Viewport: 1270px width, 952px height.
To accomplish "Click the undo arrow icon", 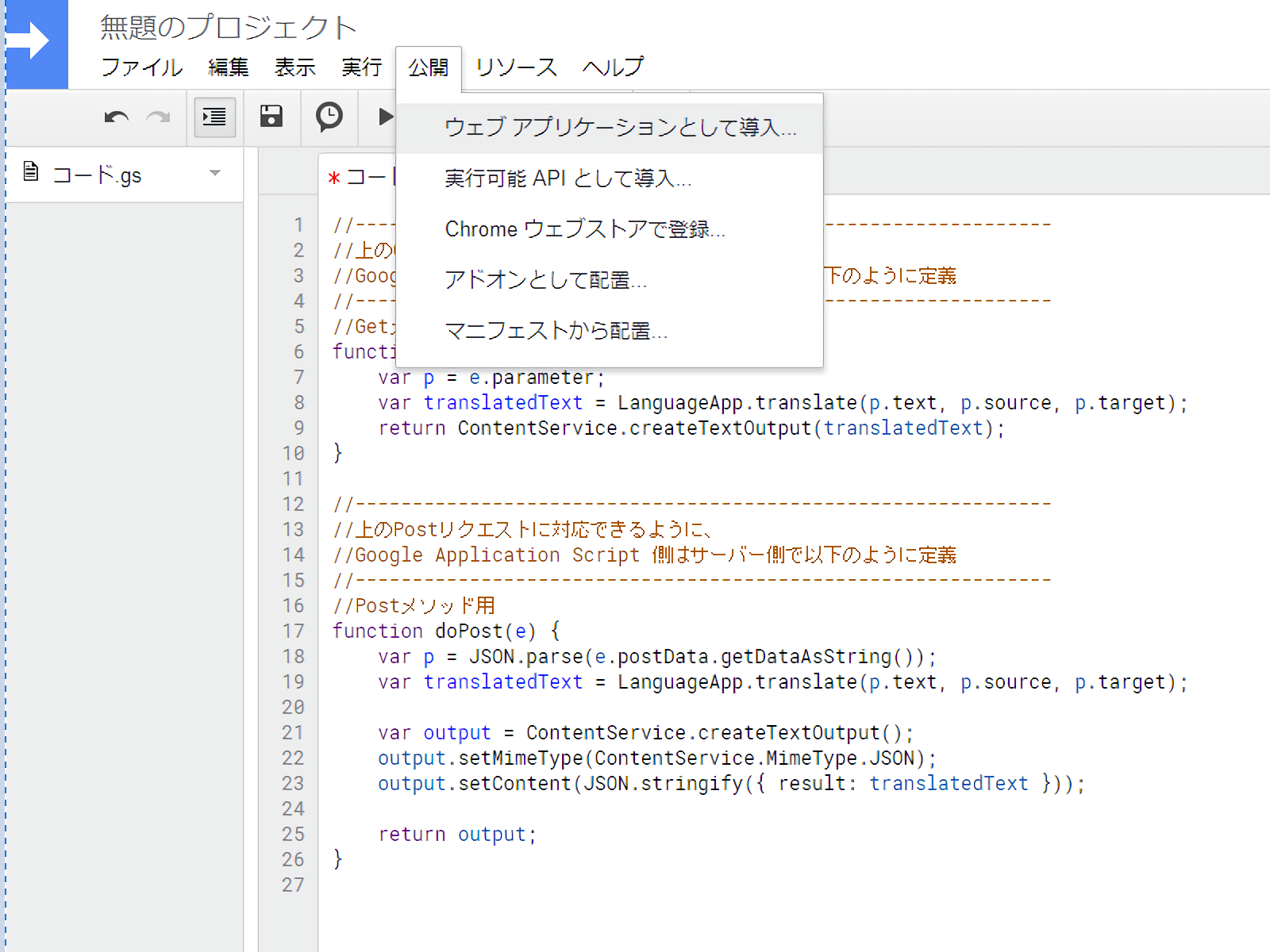I will click(x=116, y=117).
